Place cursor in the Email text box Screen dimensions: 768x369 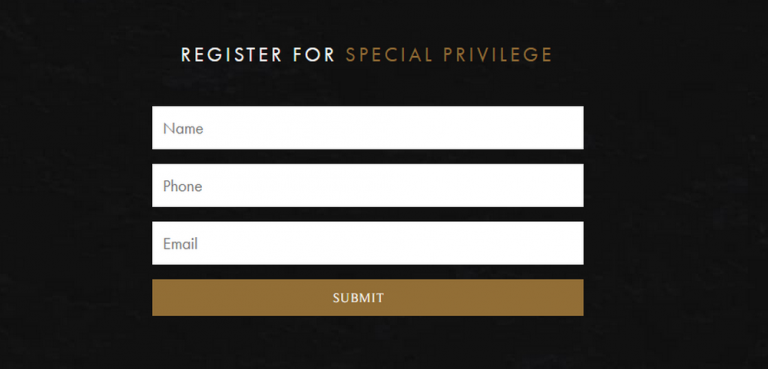pos(367,243)
